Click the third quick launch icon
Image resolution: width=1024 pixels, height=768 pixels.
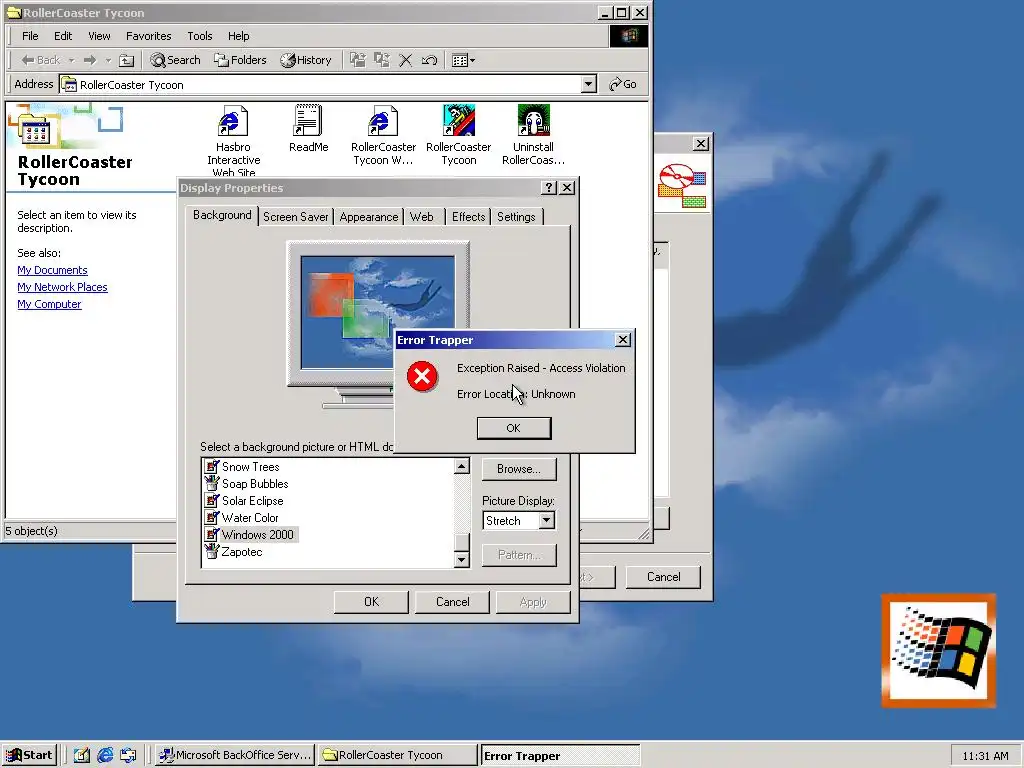128,756
